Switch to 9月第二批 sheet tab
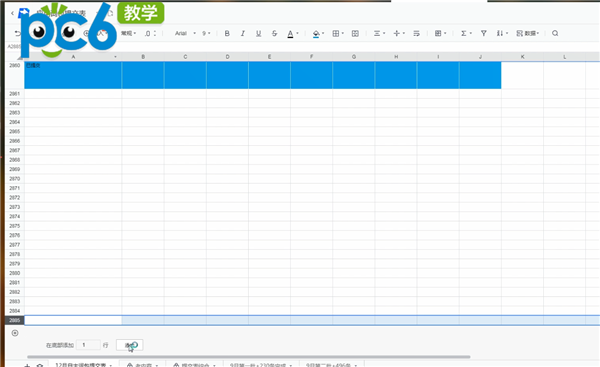The height and width of the screenshot is (367, 600). [331, 364]
